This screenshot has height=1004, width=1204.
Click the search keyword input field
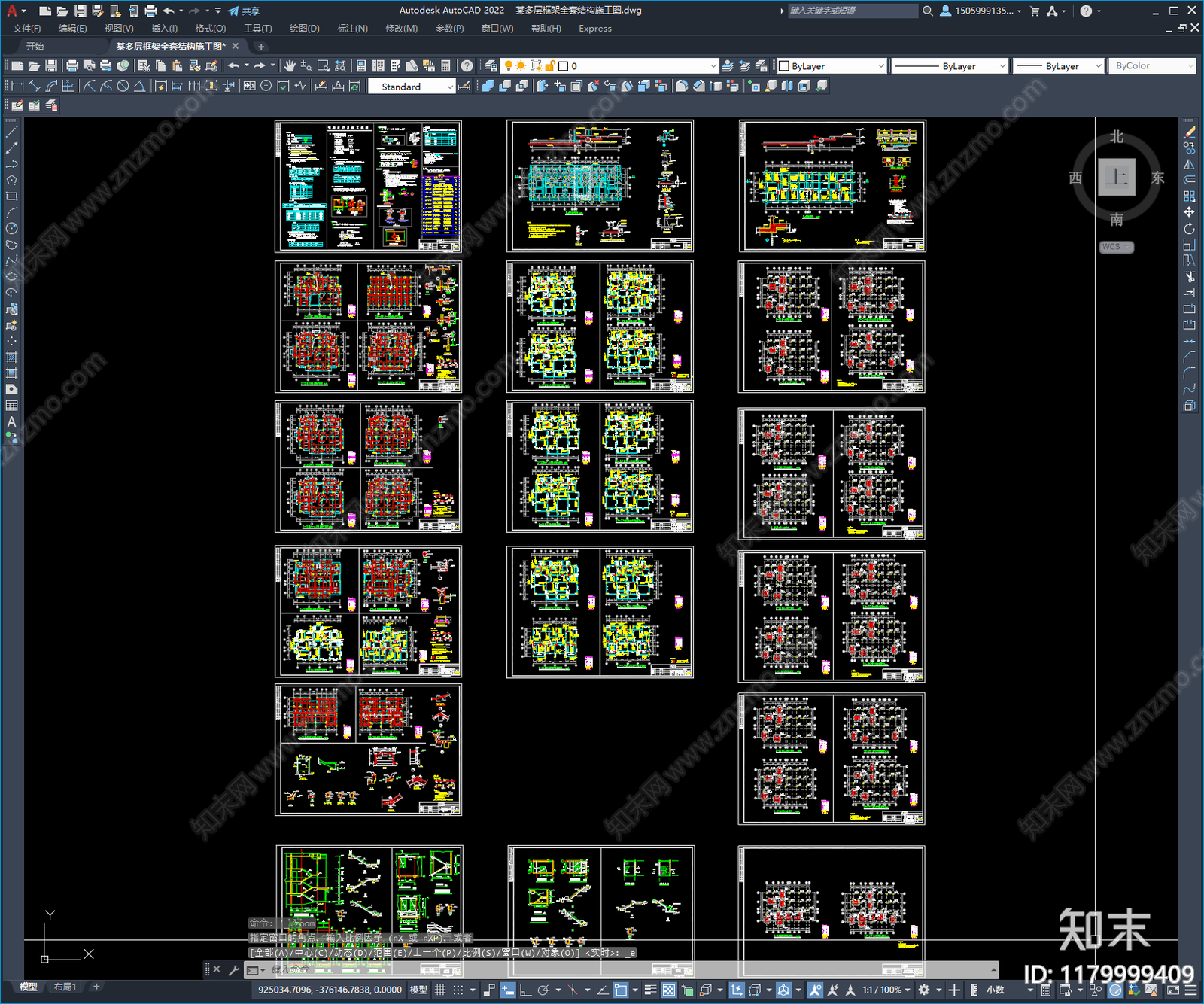coord(853,11)
